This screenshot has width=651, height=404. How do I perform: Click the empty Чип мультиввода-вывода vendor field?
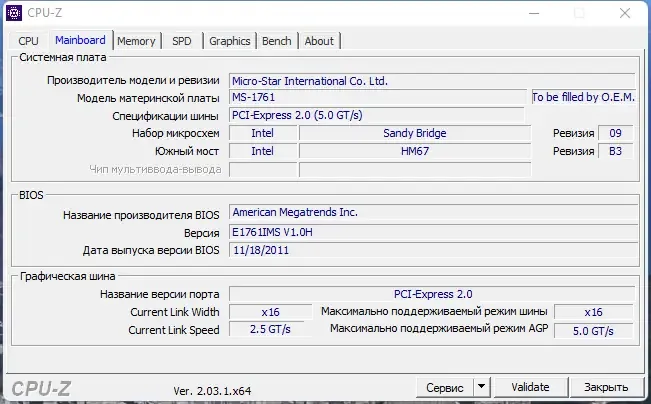point(263,169)
